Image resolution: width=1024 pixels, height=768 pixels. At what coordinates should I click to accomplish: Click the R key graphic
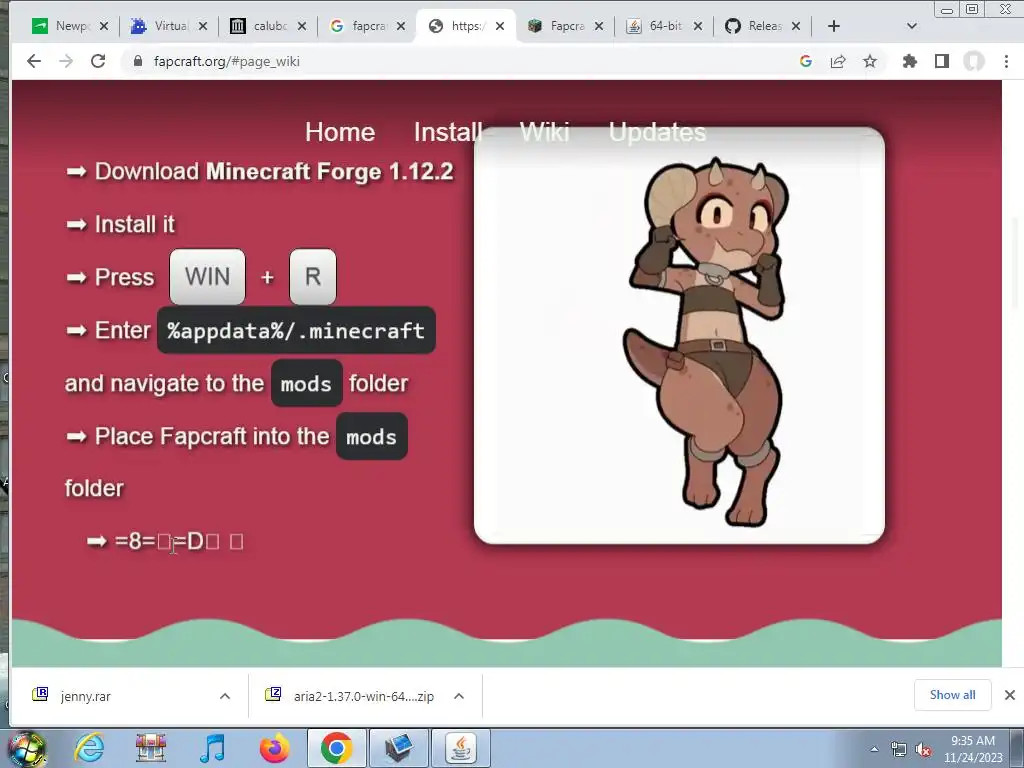(313, 277)
